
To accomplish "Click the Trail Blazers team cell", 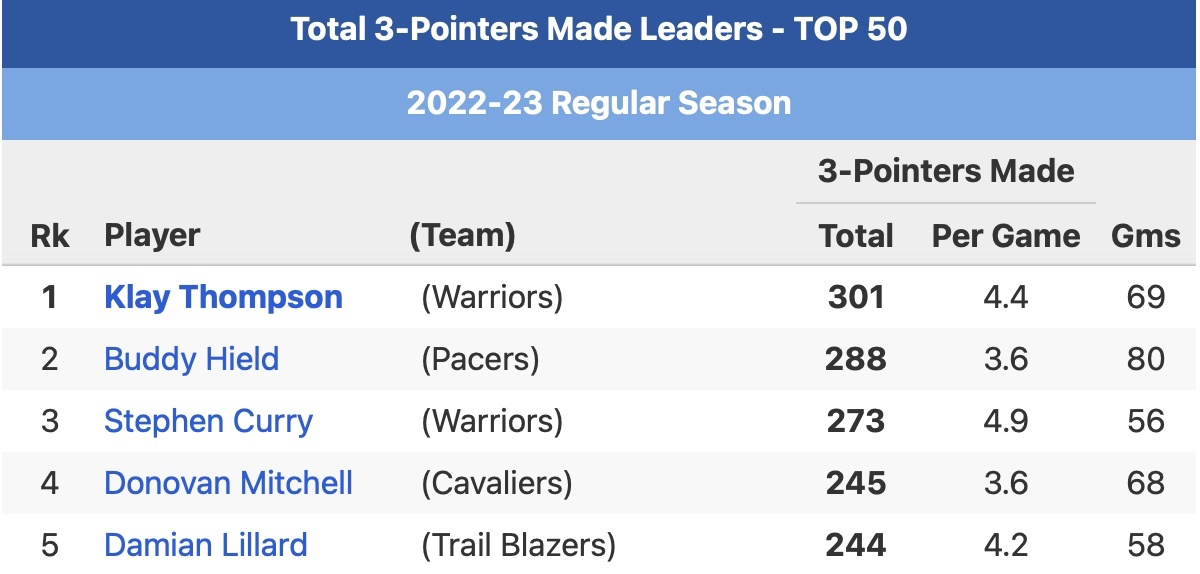I will pos(518,545).
